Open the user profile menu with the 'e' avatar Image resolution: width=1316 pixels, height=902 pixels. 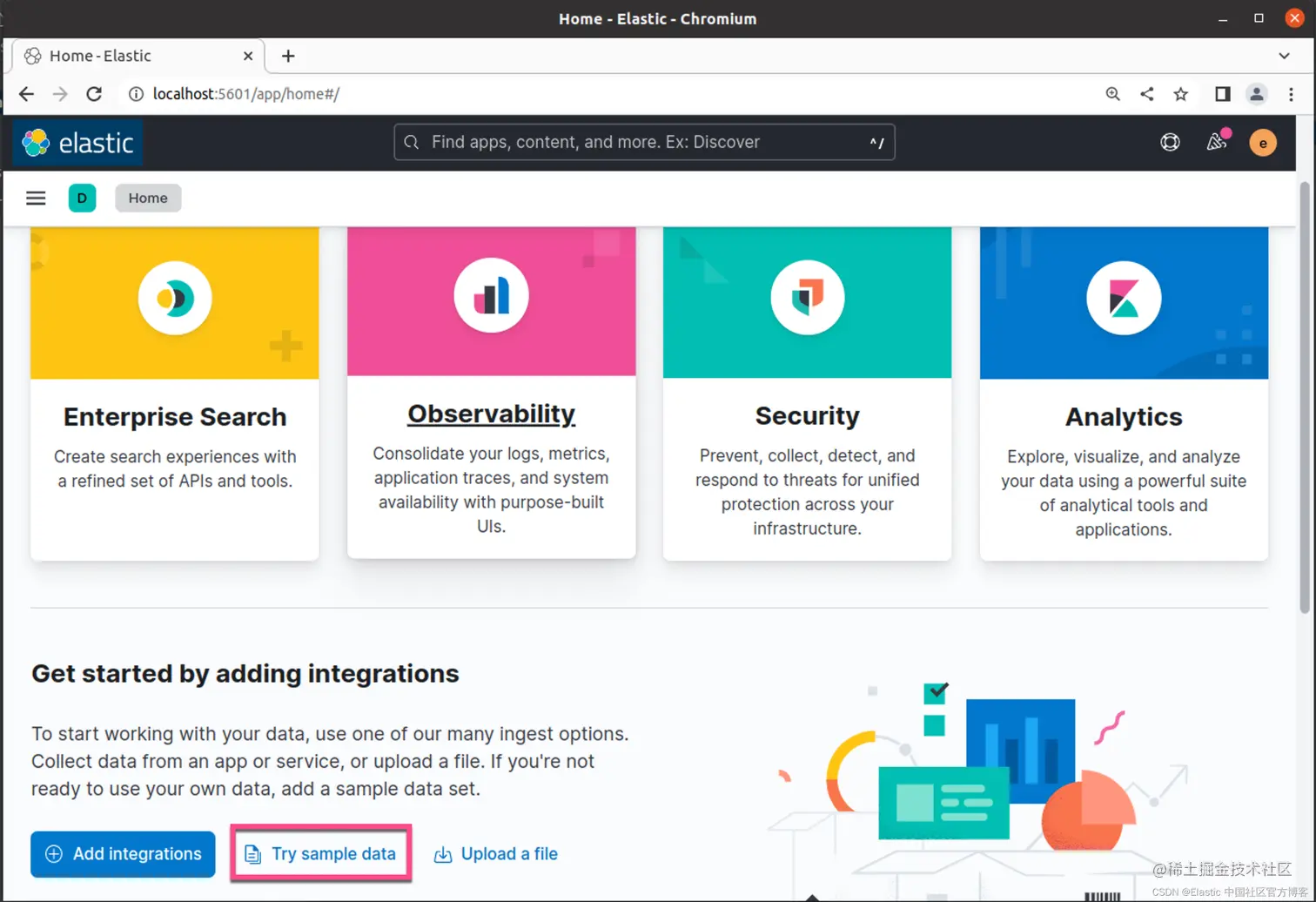(1262, 142)
